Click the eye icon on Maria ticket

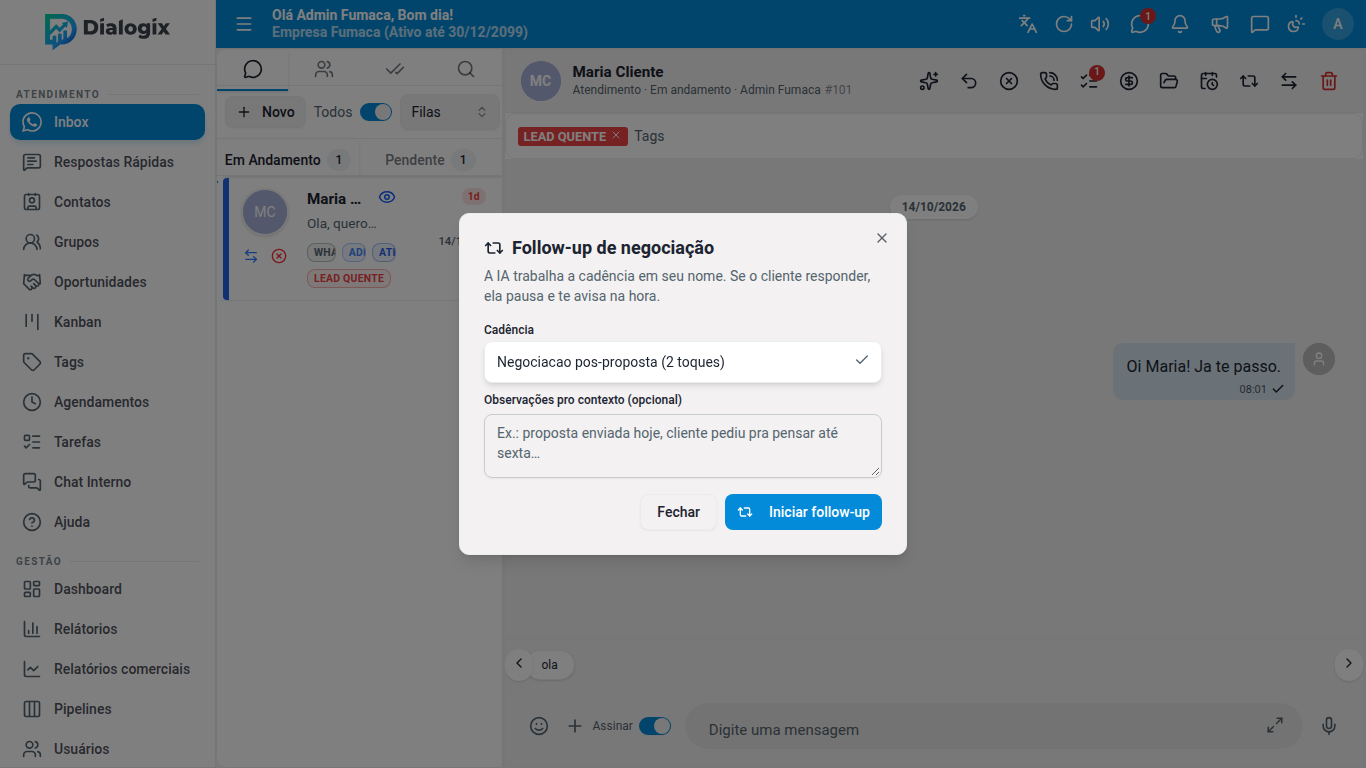pyautogui.click(x=388, y=198)
